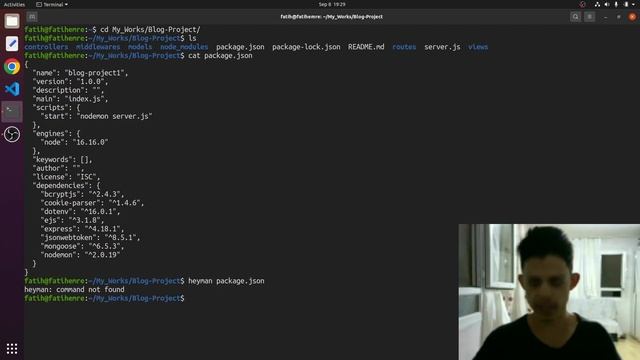Open the Terminal app menu in top bar
This screenshot has width=640, height=360.
tap(52, 4)
